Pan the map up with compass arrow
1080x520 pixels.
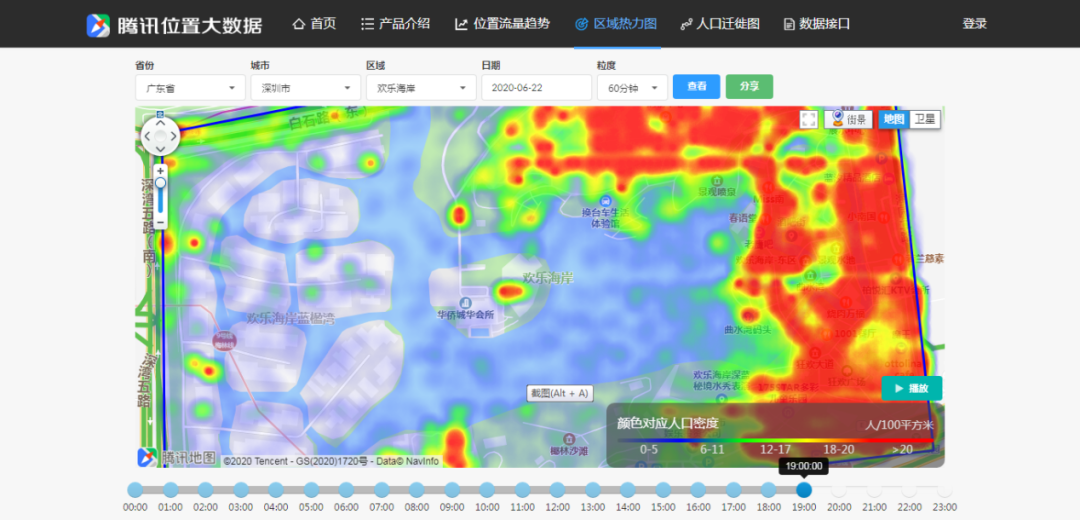coord(160,125)
